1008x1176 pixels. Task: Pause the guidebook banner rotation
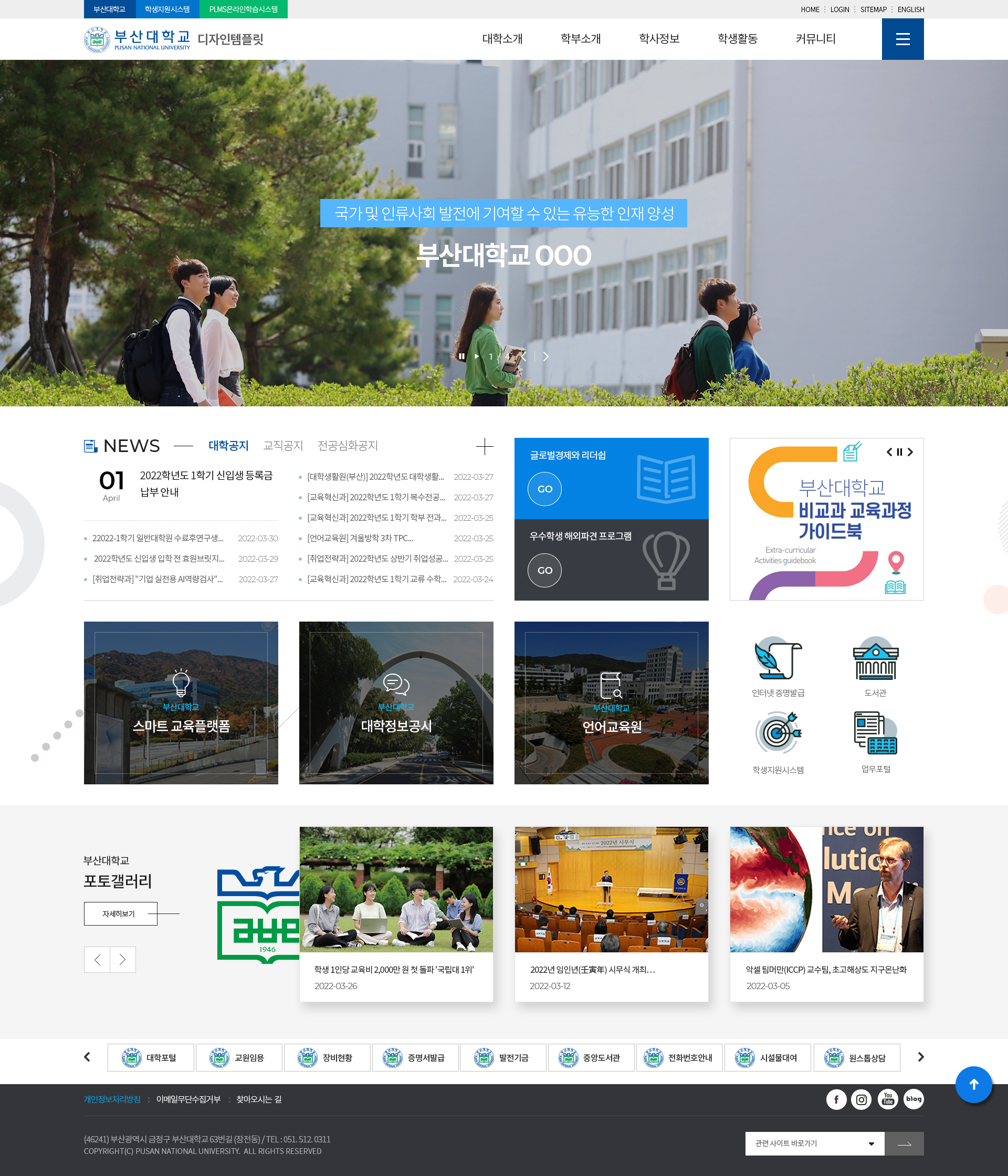[899, 453]
